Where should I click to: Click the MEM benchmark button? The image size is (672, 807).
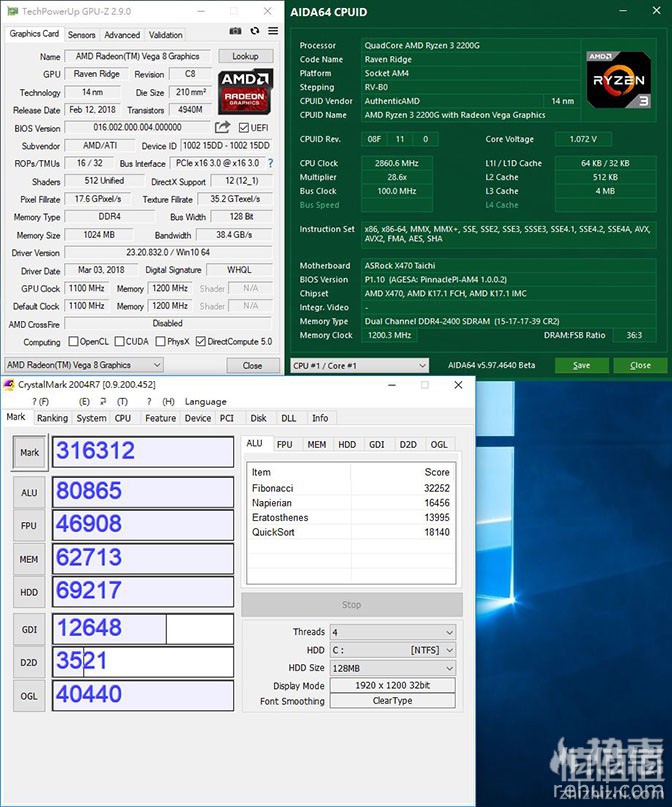click(29, 559)
